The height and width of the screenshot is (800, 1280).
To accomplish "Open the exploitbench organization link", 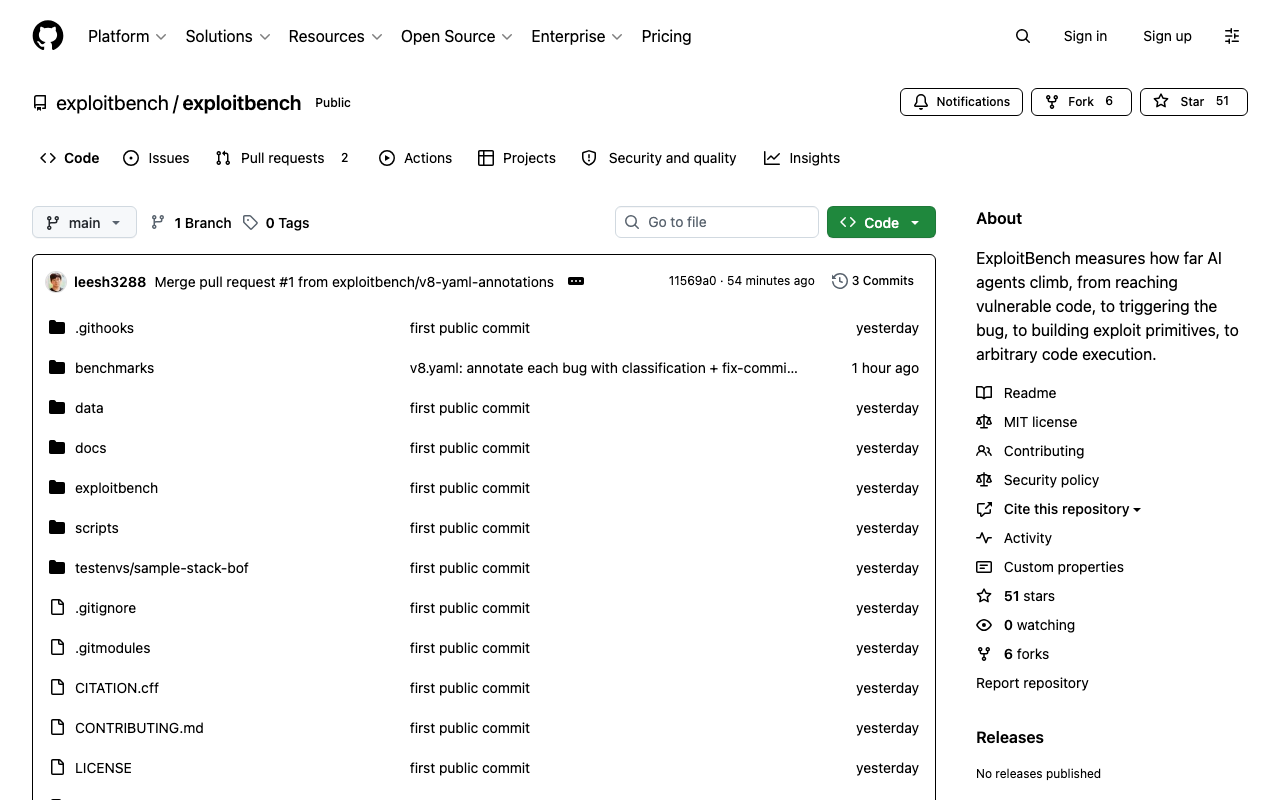I will pos(112,103).
